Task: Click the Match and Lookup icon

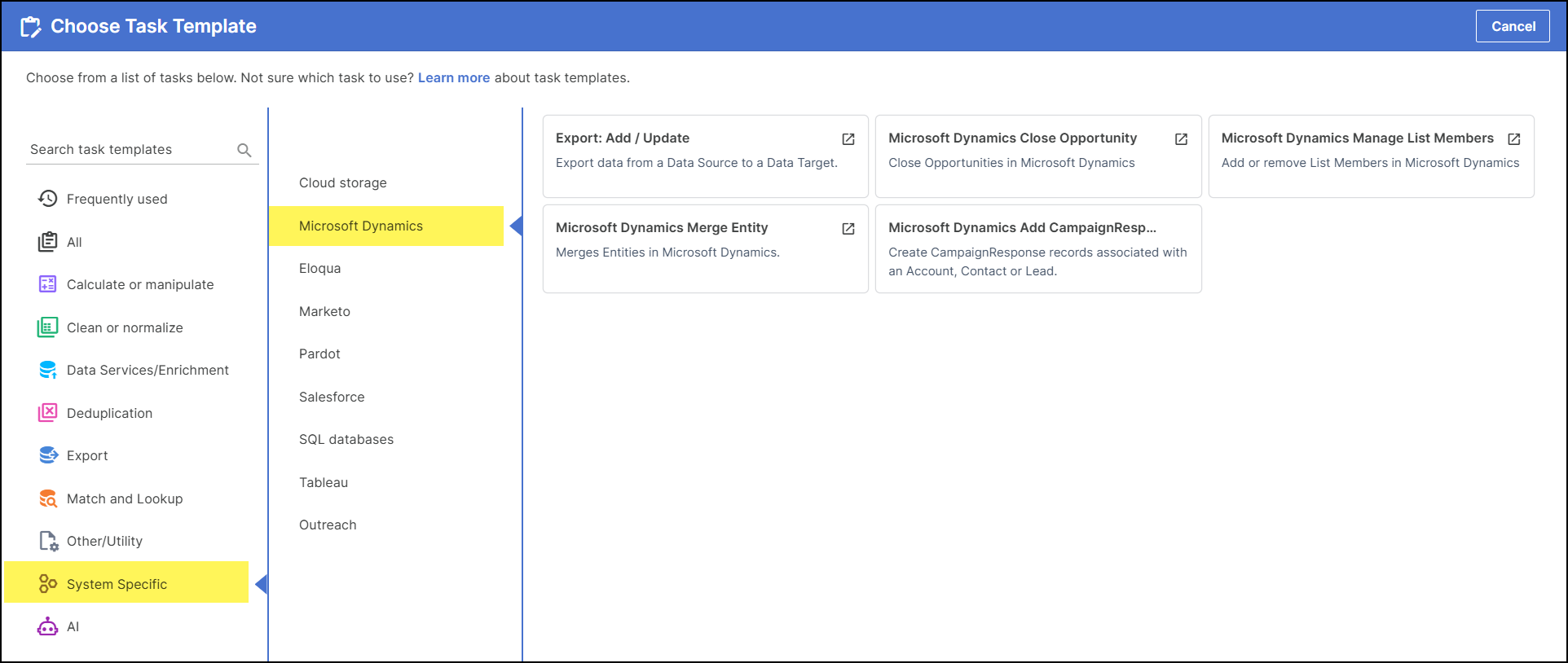Action: 48,498
